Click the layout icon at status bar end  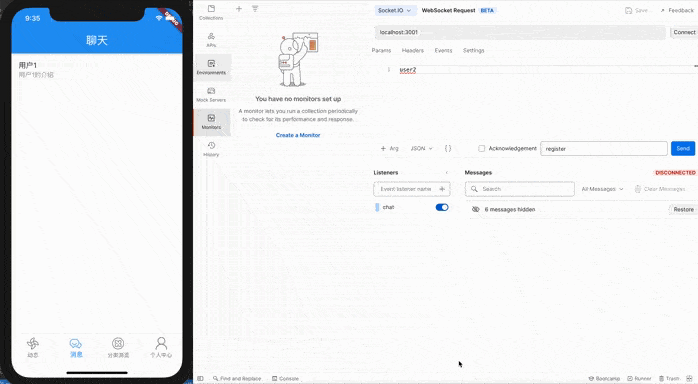coord(689,379)
